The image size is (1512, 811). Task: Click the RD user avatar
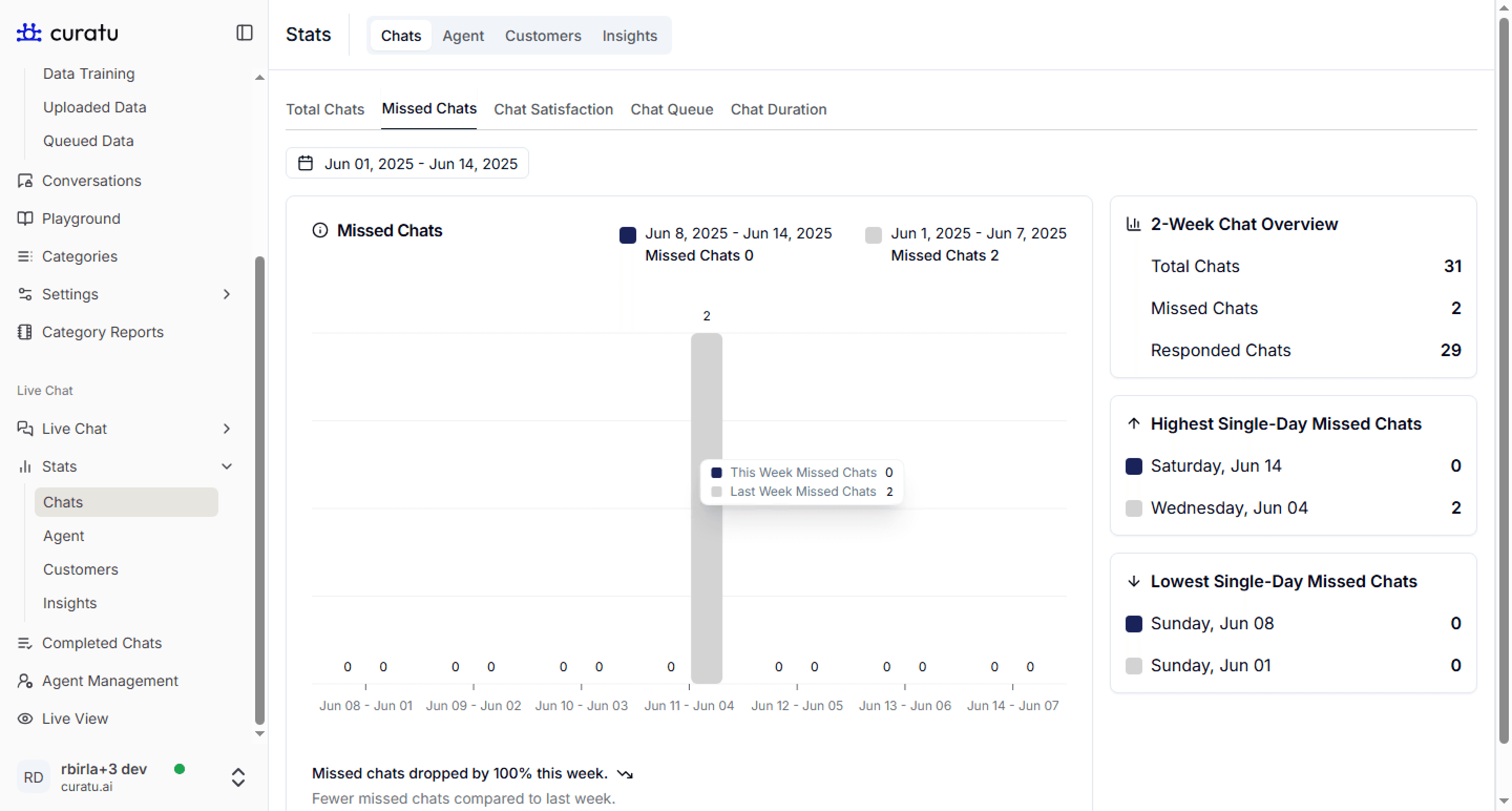[x=34, y=777]
